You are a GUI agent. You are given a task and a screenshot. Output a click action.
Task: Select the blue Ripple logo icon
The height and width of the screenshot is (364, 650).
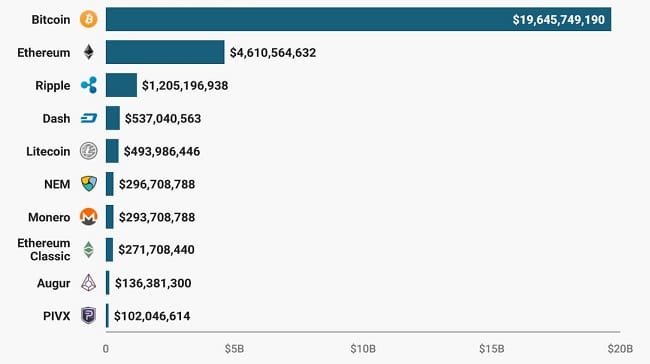click(89, 85)
